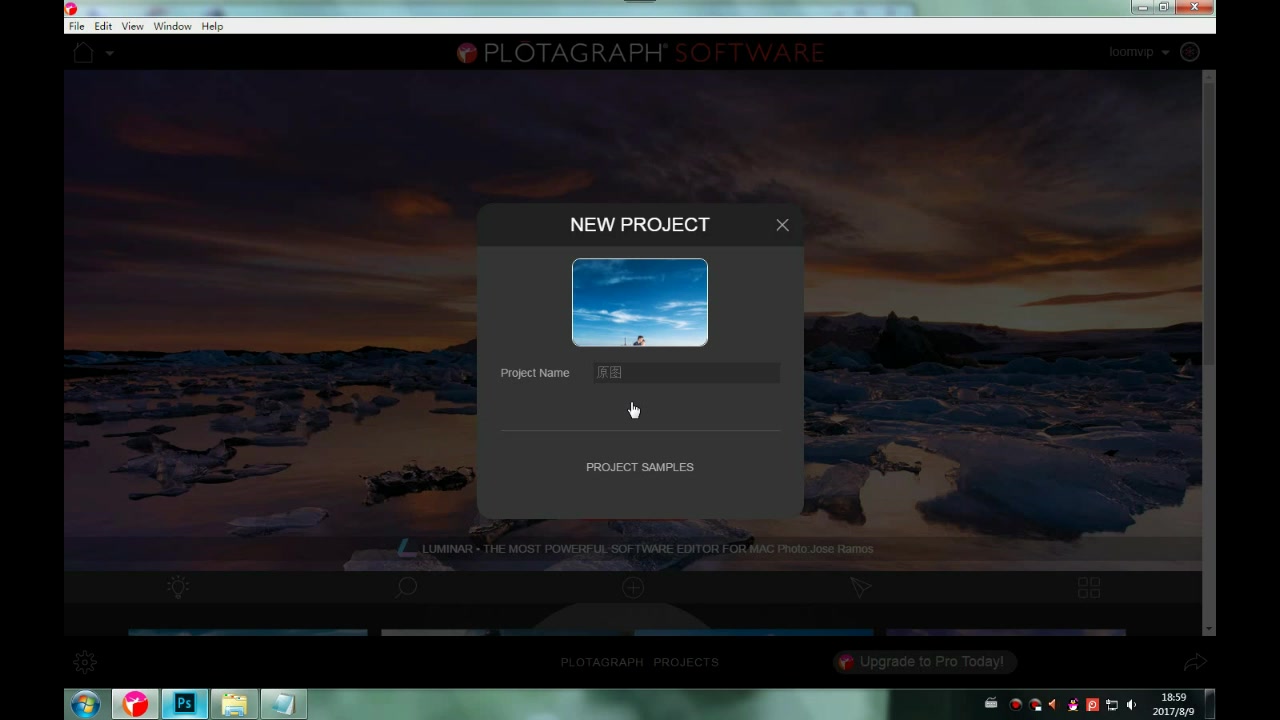Switch to Photoshop on the taskbar
Screen dimensions: 1280x720
point(184,704)
